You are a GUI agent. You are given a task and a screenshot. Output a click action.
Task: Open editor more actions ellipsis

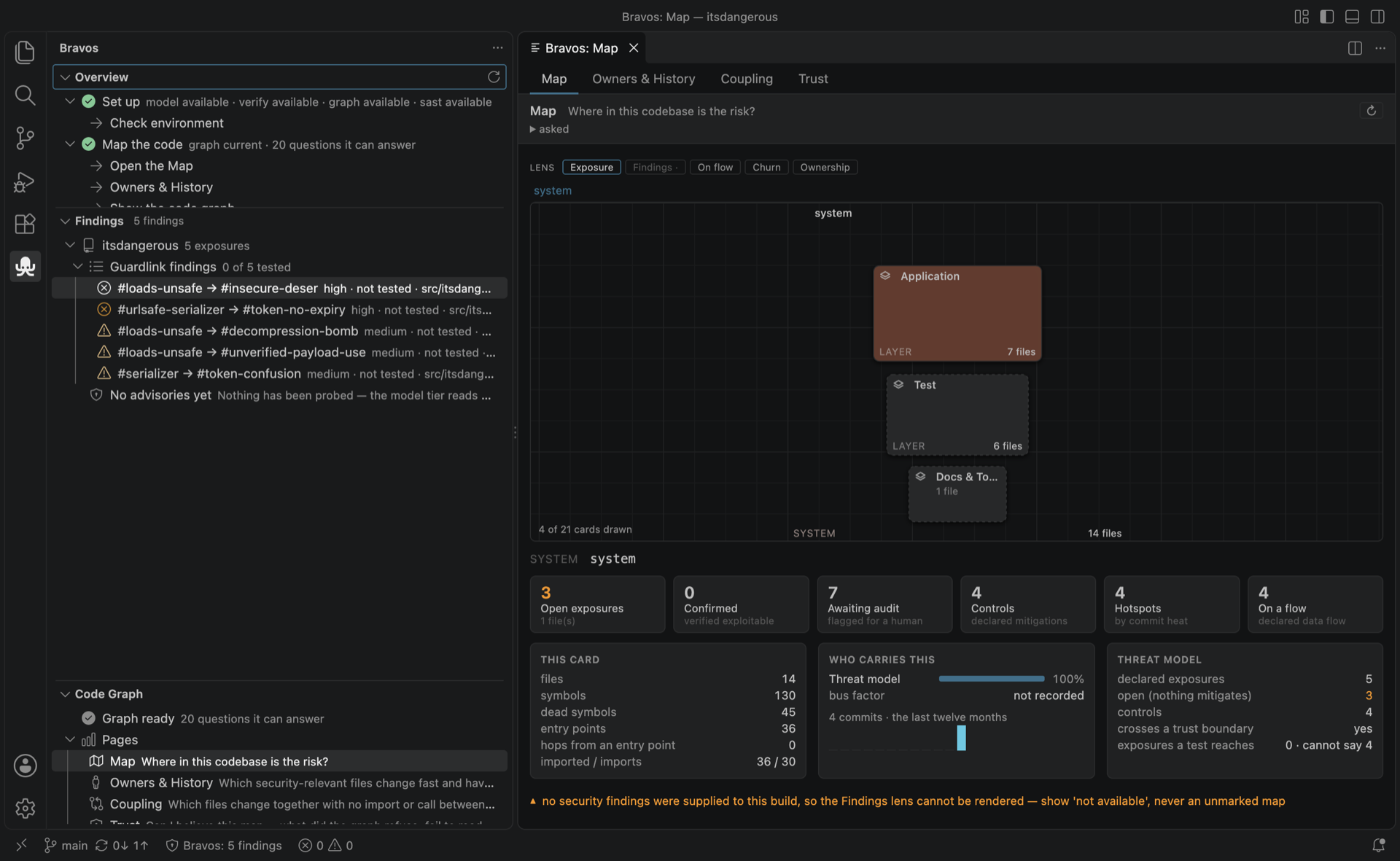click(x=1380, y=48)
